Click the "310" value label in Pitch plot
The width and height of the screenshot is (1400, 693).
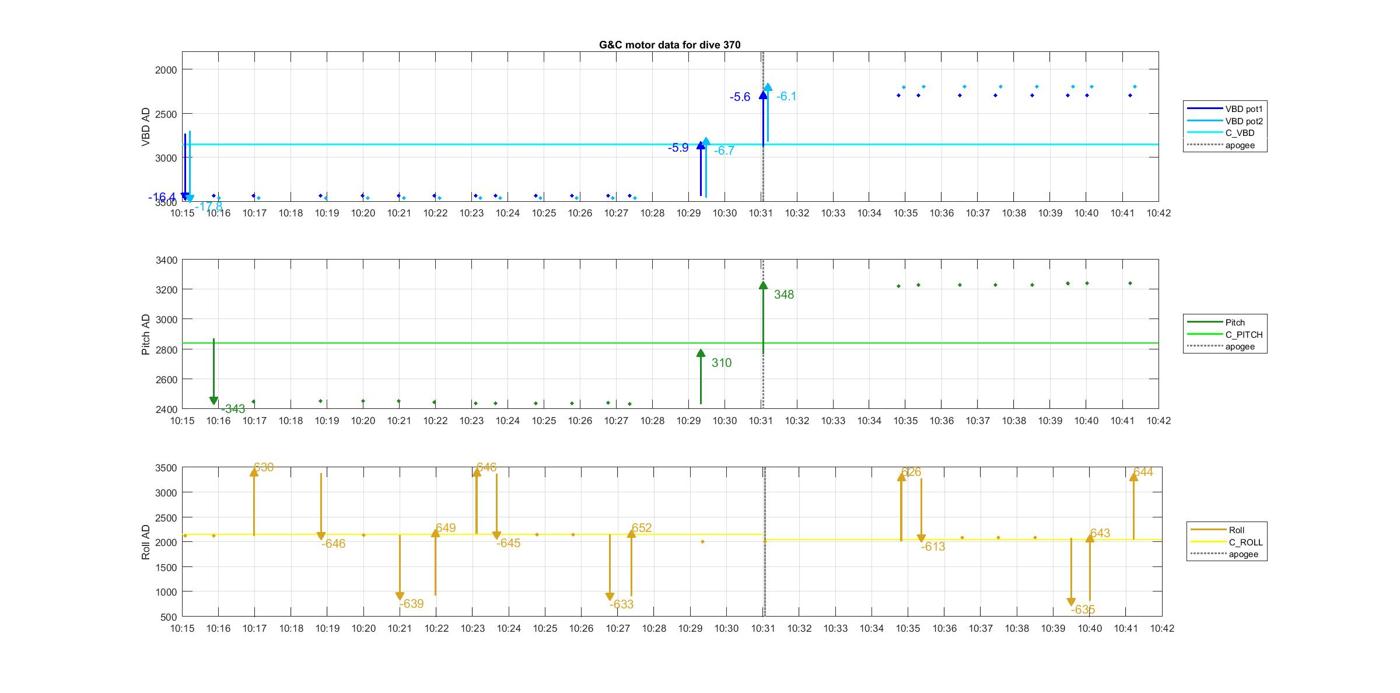coord(722,363)
